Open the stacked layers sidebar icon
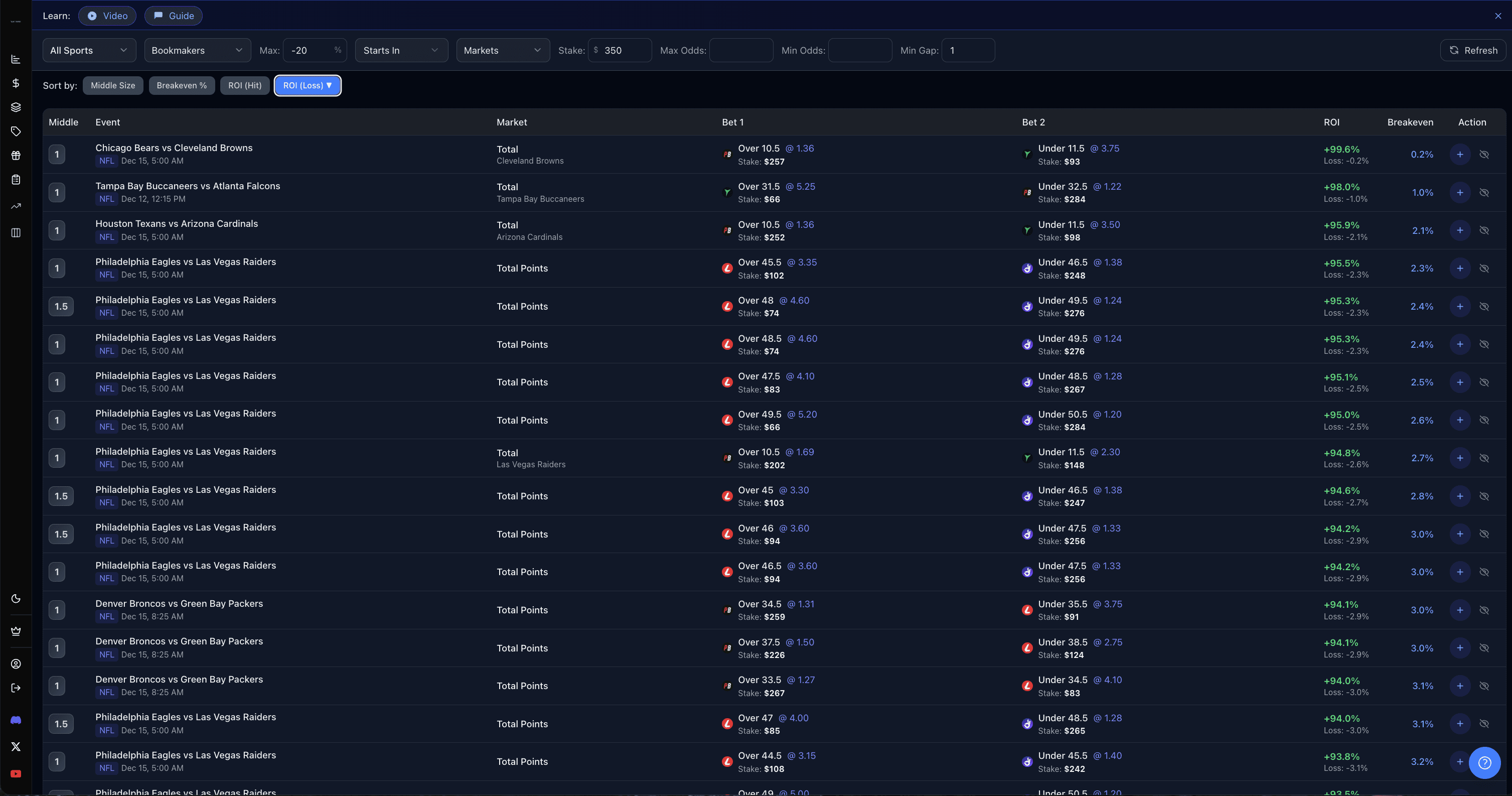1512x796 pixels. coord(16,107)
